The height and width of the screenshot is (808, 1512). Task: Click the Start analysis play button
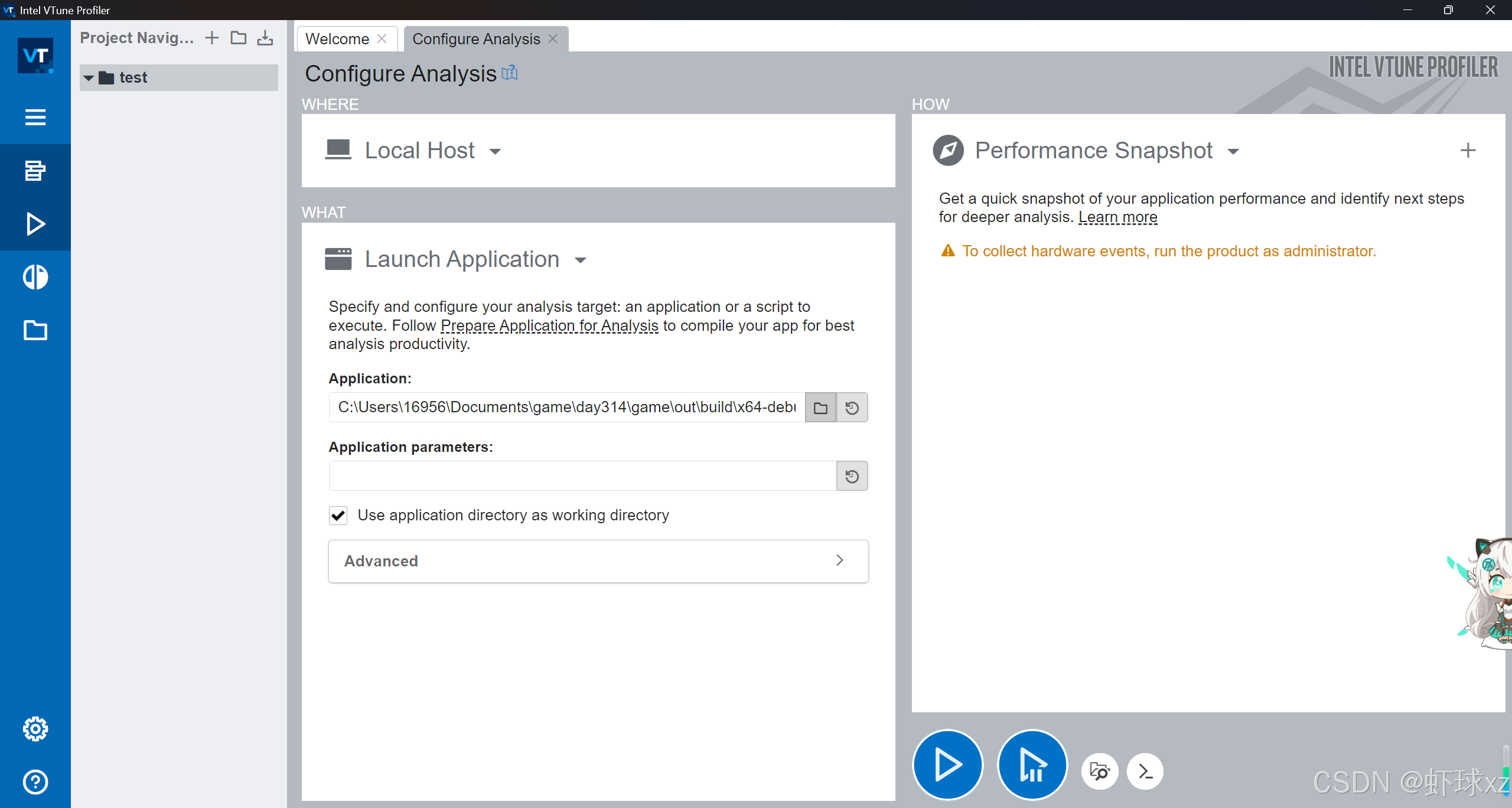coord(947,765)
